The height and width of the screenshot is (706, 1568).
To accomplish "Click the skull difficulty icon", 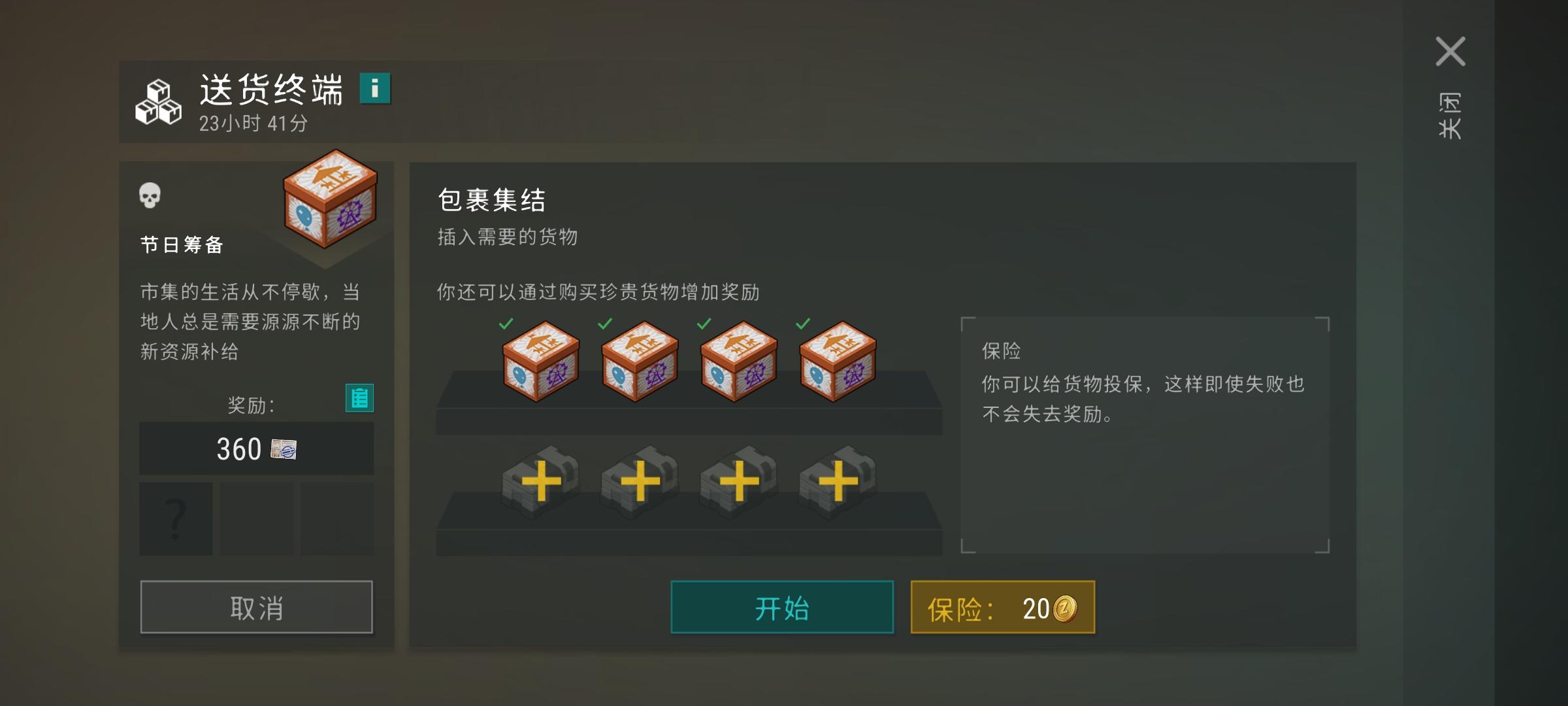I will coord(150,195).
